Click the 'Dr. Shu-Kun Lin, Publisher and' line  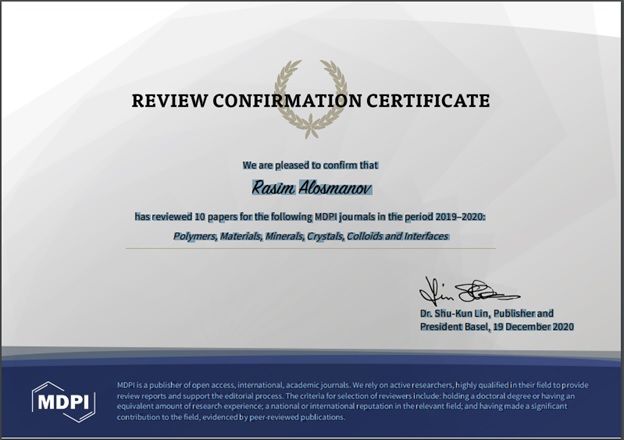[494, 314]
